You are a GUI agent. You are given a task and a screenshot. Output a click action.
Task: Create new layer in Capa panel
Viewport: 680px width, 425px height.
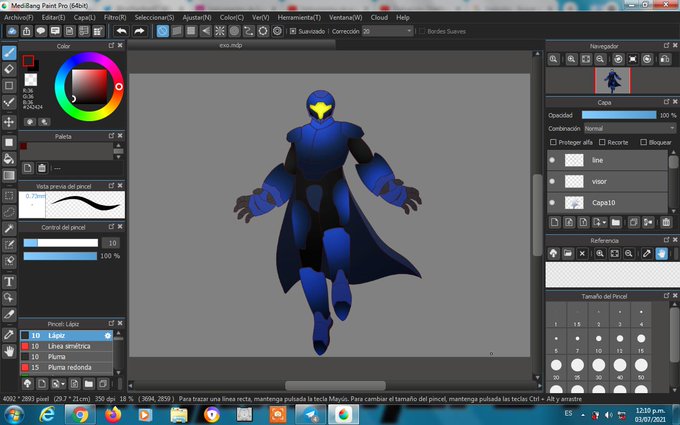tap(554, 222)
